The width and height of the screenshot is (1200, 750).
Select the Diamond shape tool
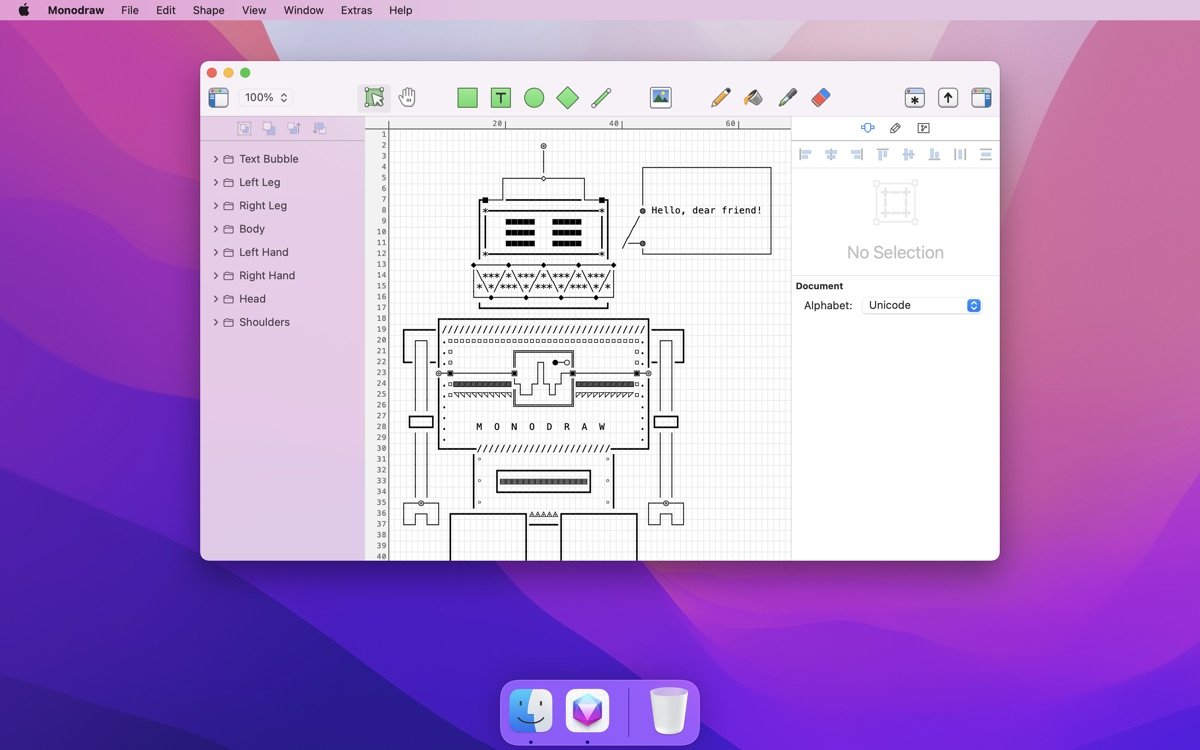point(567,97)
